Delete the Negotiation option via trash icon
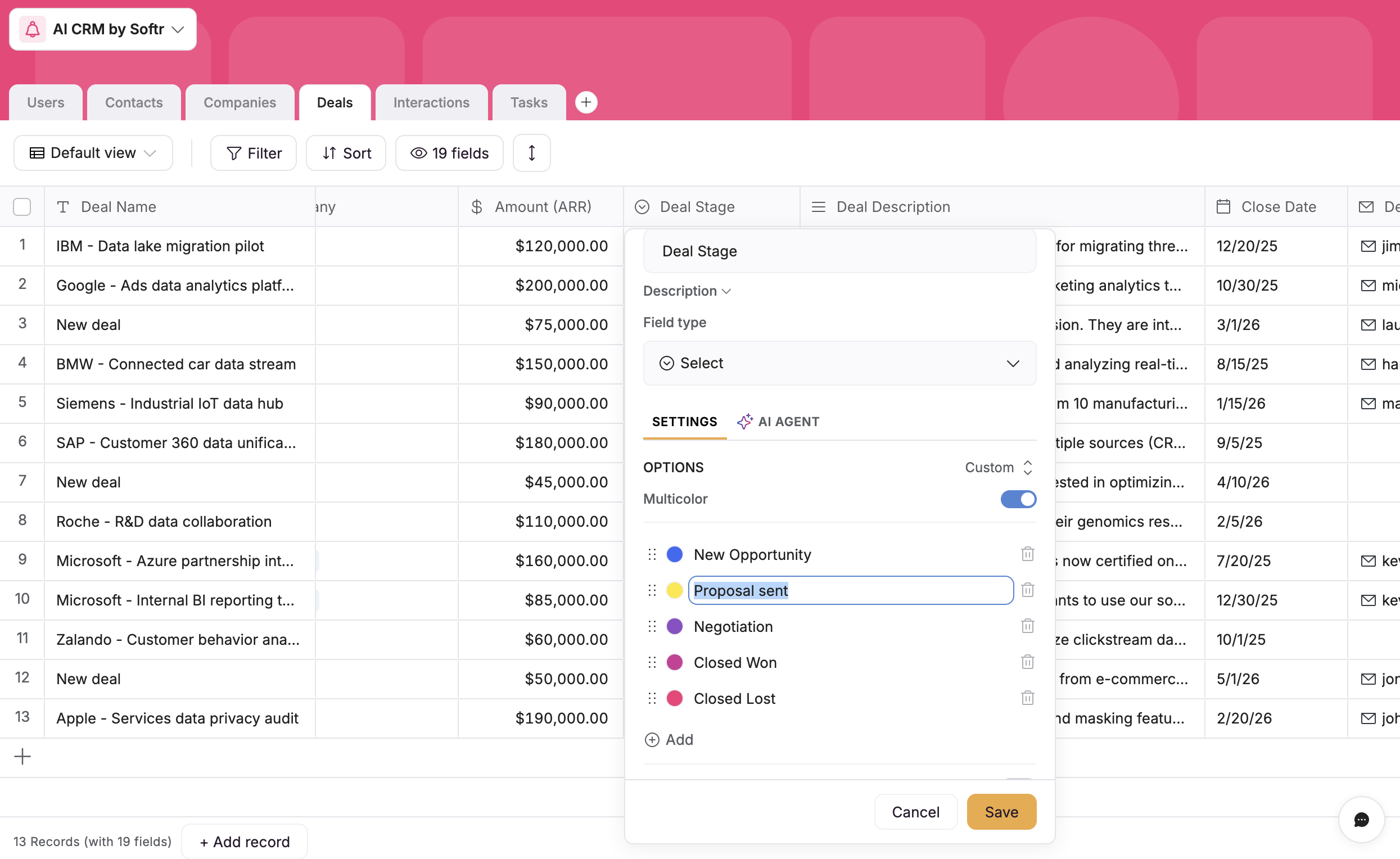 (1027, 626)
